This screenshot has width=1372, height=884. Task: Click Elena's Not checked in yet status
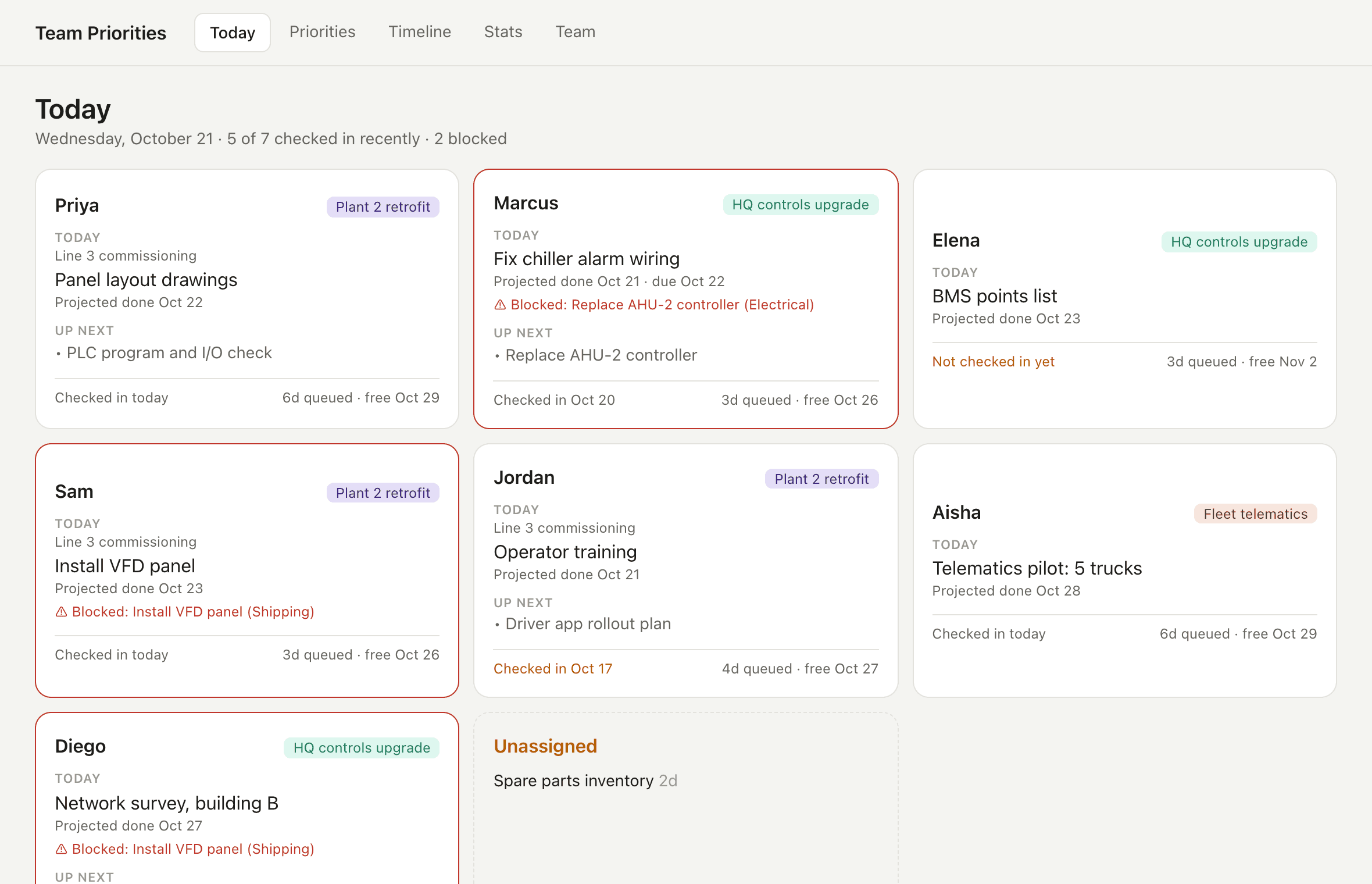(x=993, y=362)
